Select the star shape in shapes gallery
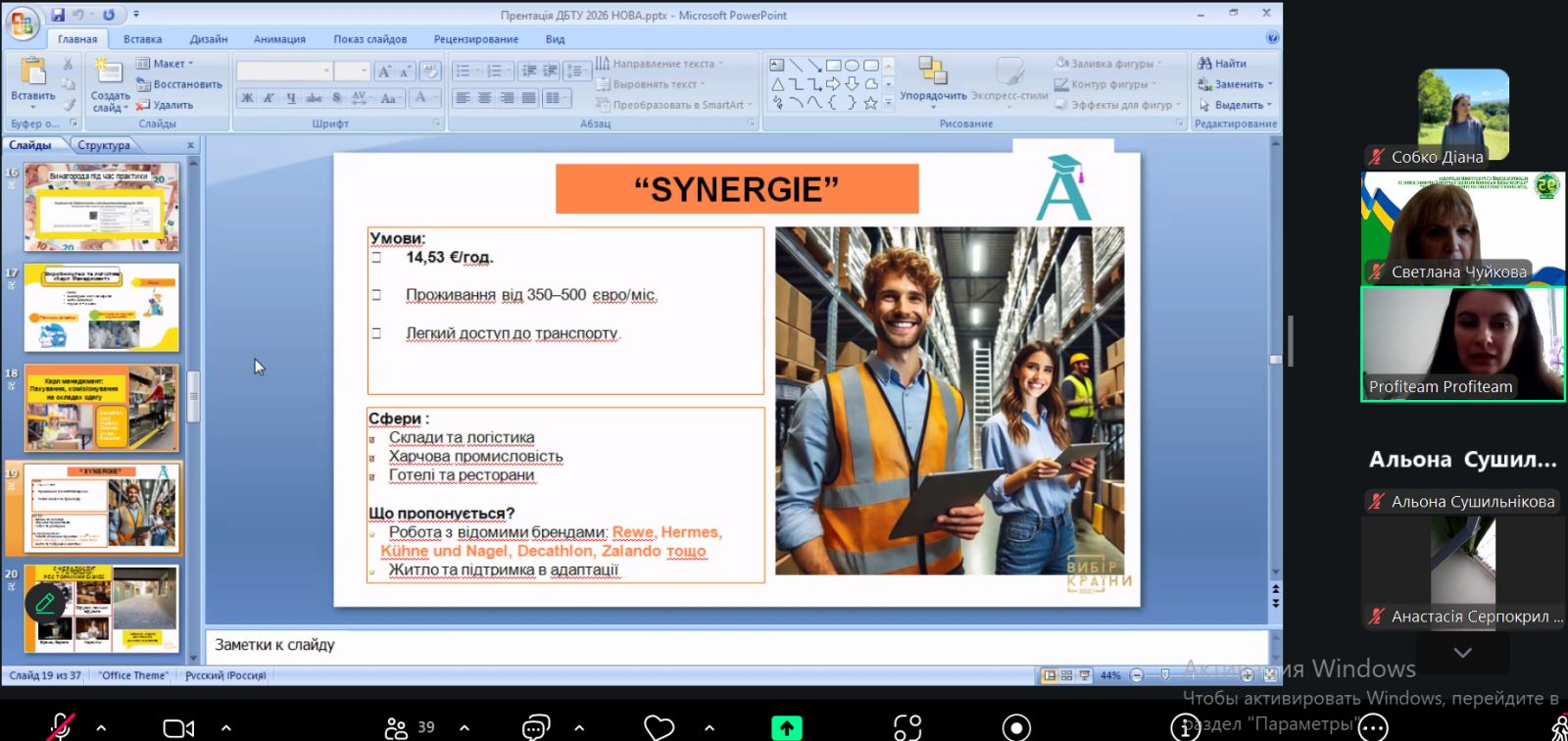The image size is (1568, 741). tap(869, 103)
